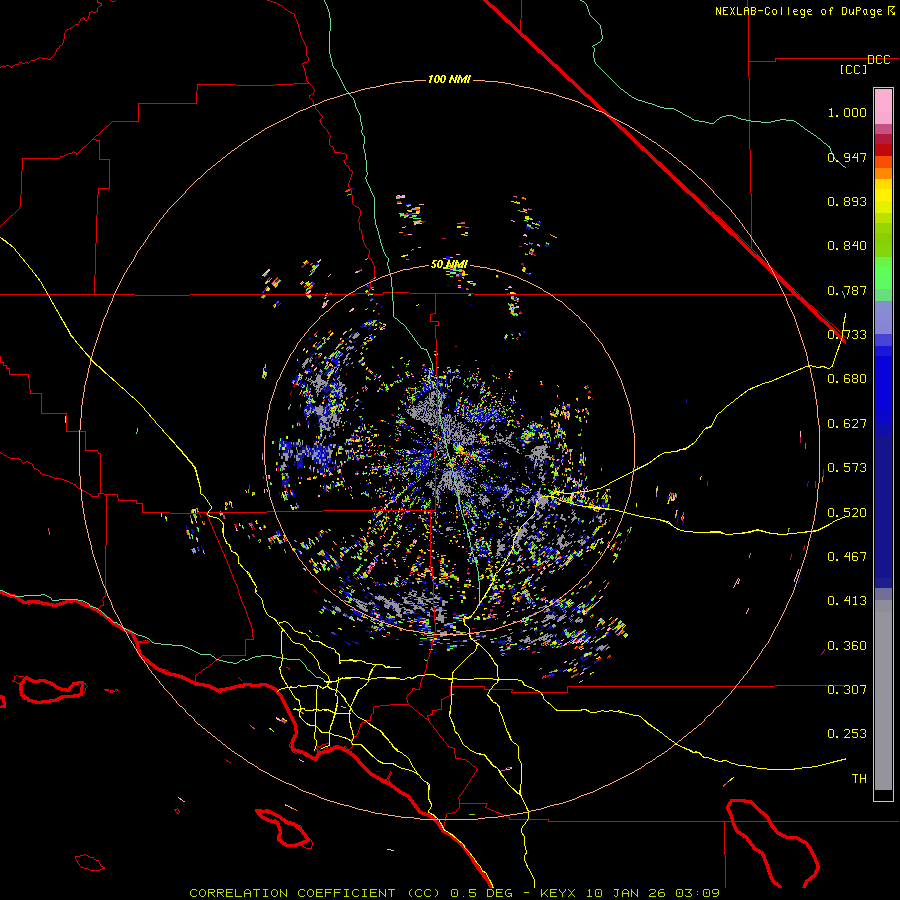The width and height of the screenshot is (900, 900).
Task: Click the 0.5 DEG elevation text
Action: click(482, 893)
